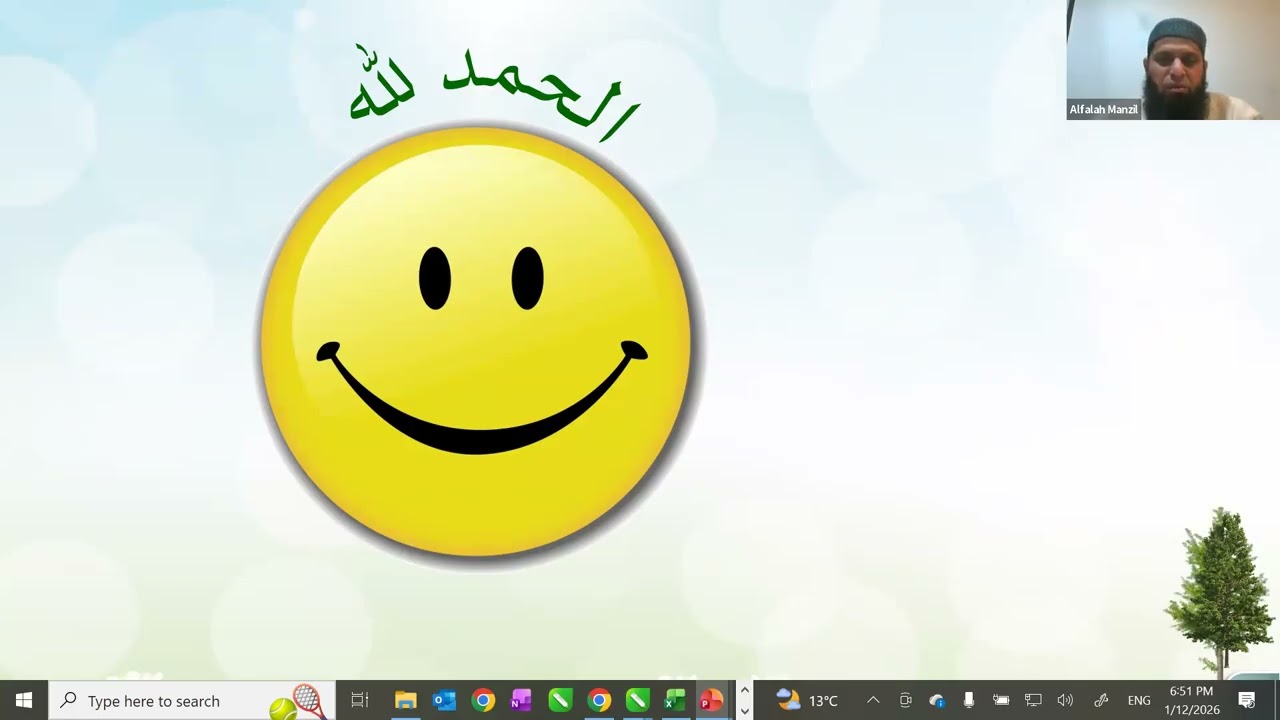The image size is (1280, 720).
Task: Open the clock showing 6:51 PM
Action: tap(1191, 700)
